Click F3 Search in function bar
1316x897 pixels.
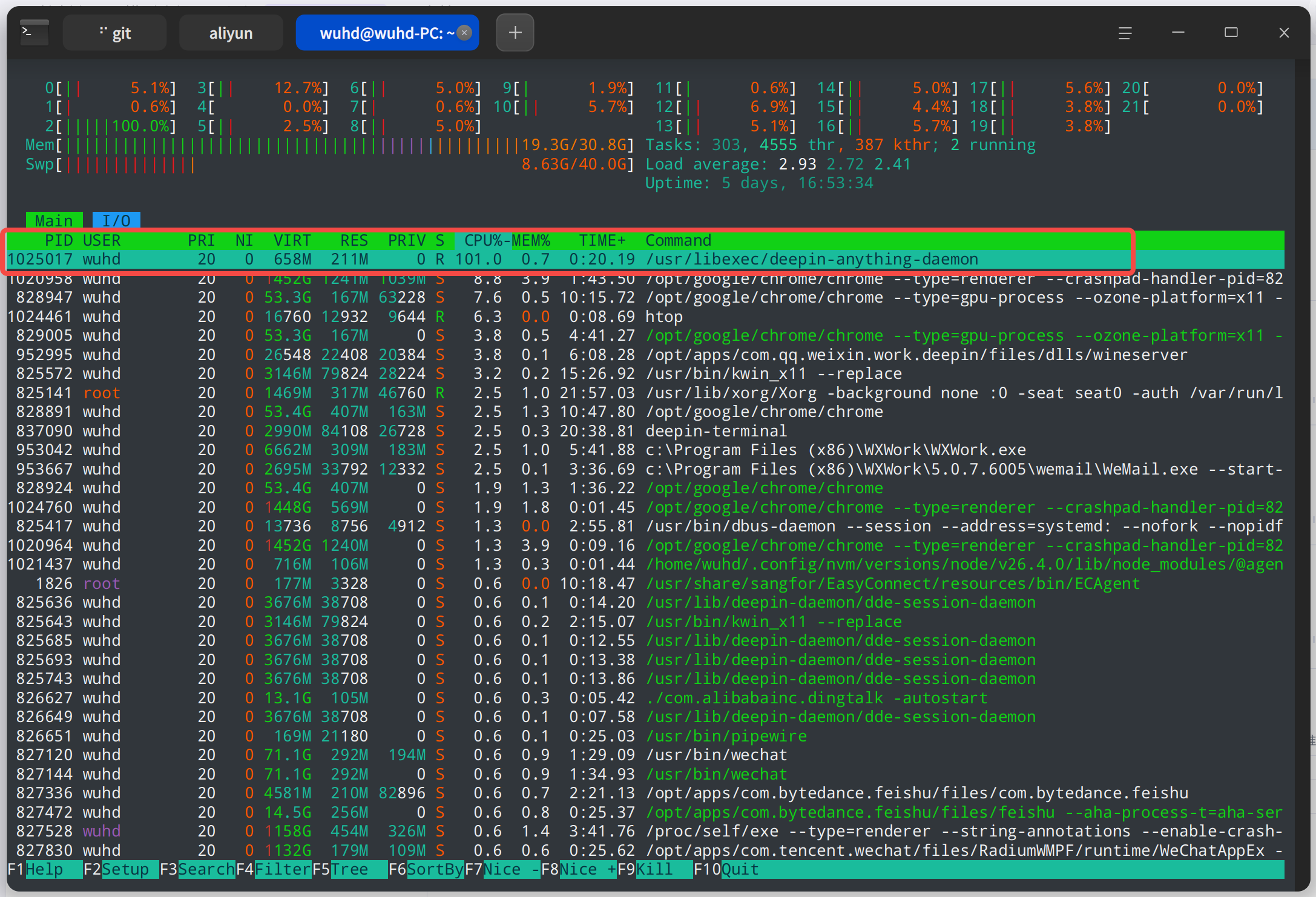tap(197, 869)
